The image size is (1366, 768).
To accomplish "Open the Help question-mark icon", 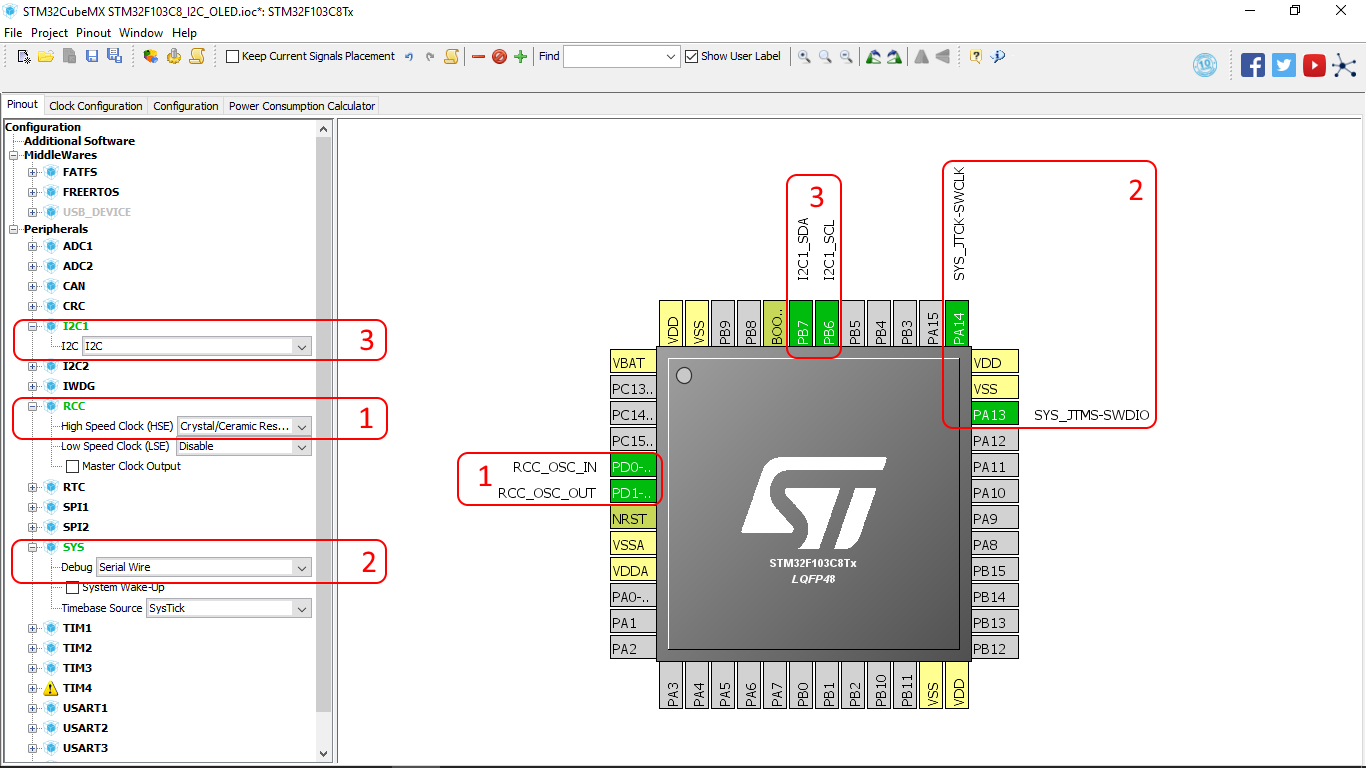I will click(975, 57).
